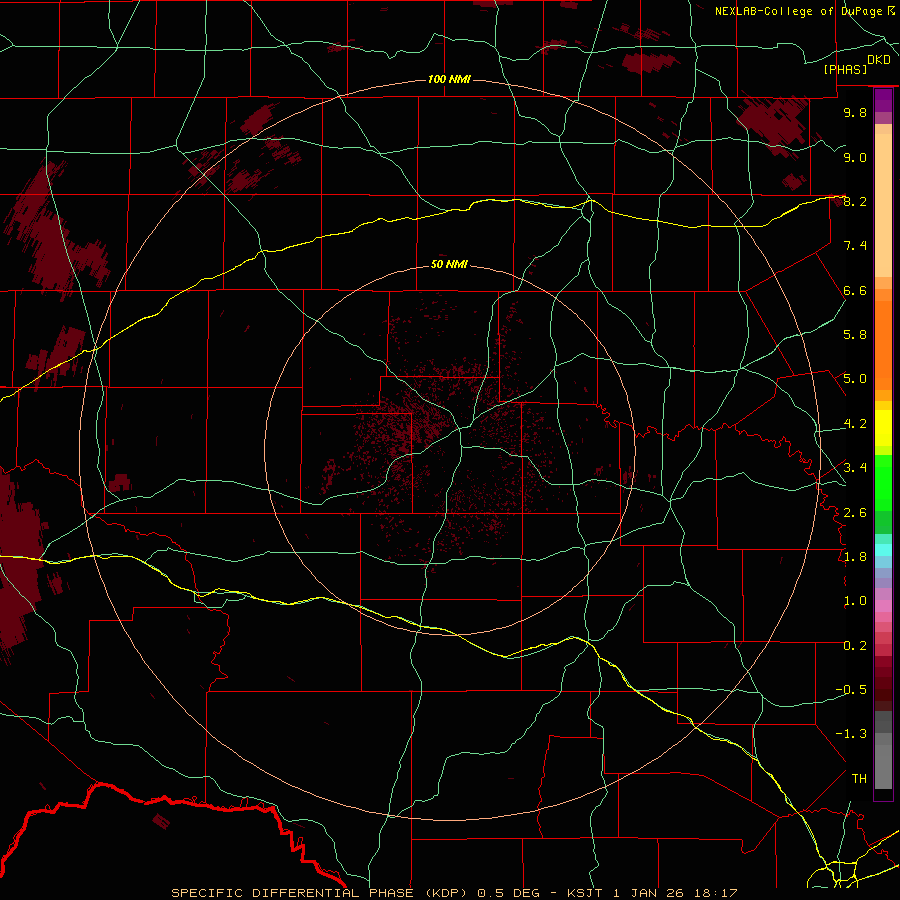Pick the cyan segment of the color bar

(883, 550)
